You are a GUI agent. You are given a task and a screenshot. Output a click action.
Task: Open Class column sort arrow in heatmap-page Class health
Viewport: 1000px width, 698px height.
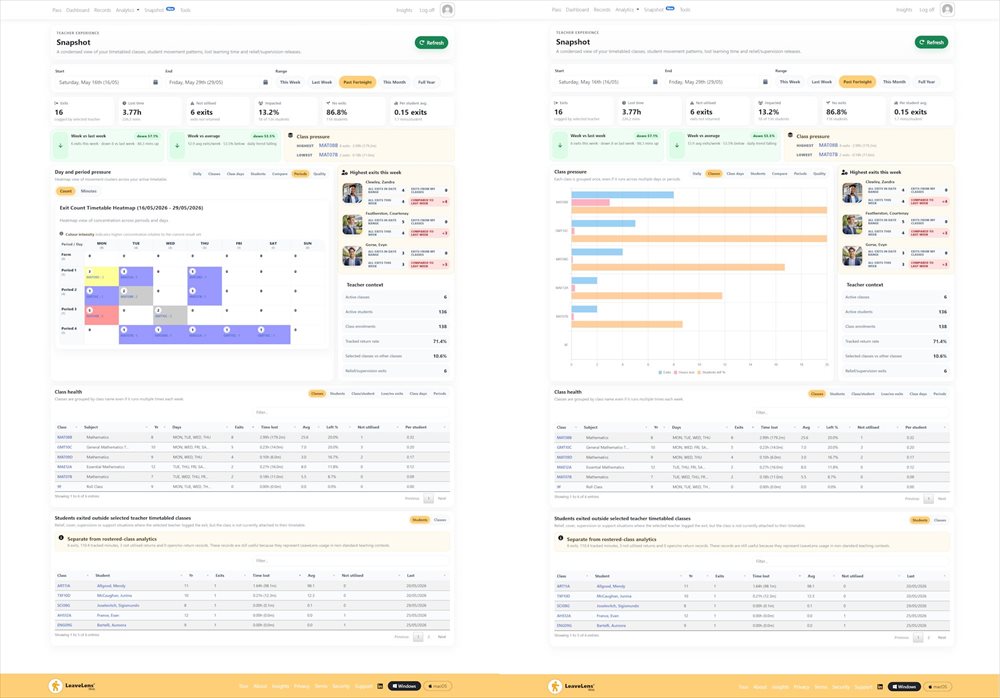[x=78, y=427]
